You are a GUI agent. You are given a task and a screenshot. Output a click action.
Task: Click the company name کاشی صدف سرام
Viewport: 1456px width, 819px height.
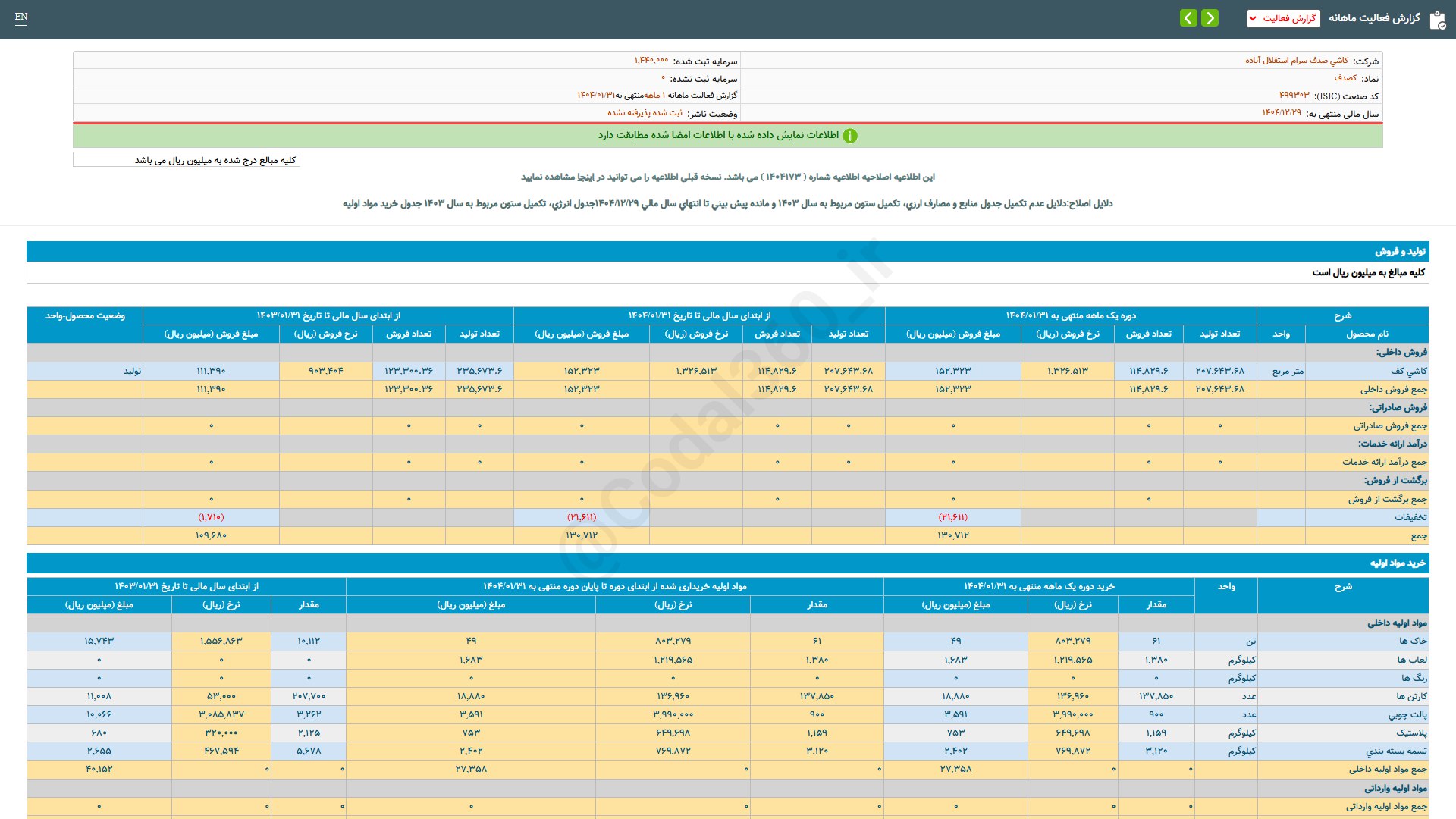(1296, 61)
